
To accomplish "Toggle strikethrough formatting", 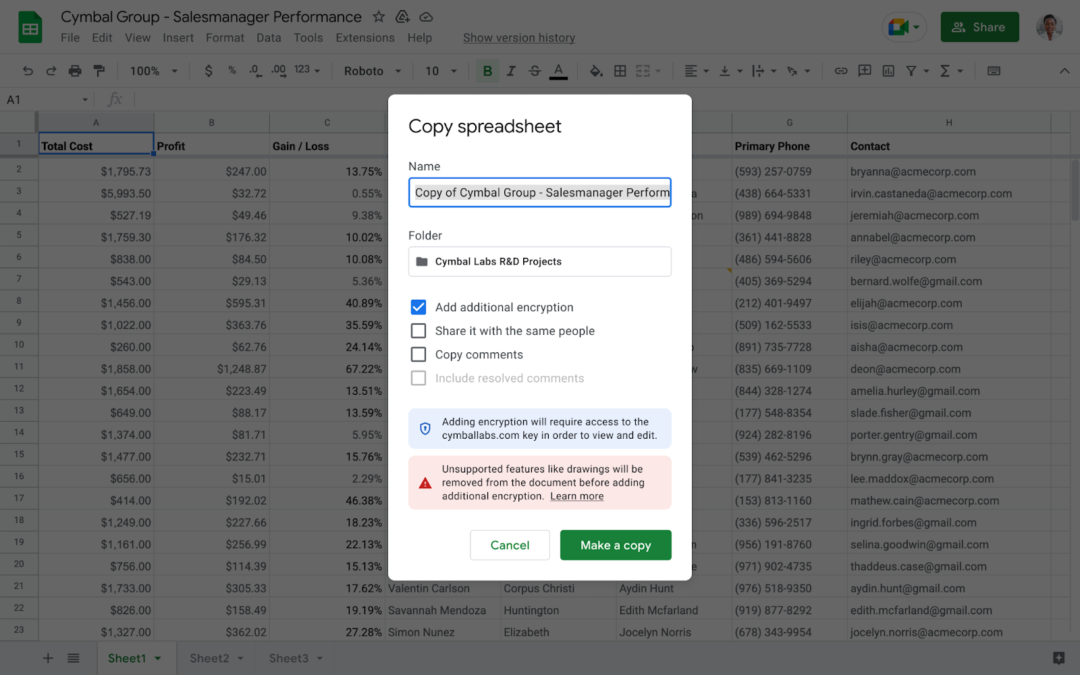I will 534,71.
